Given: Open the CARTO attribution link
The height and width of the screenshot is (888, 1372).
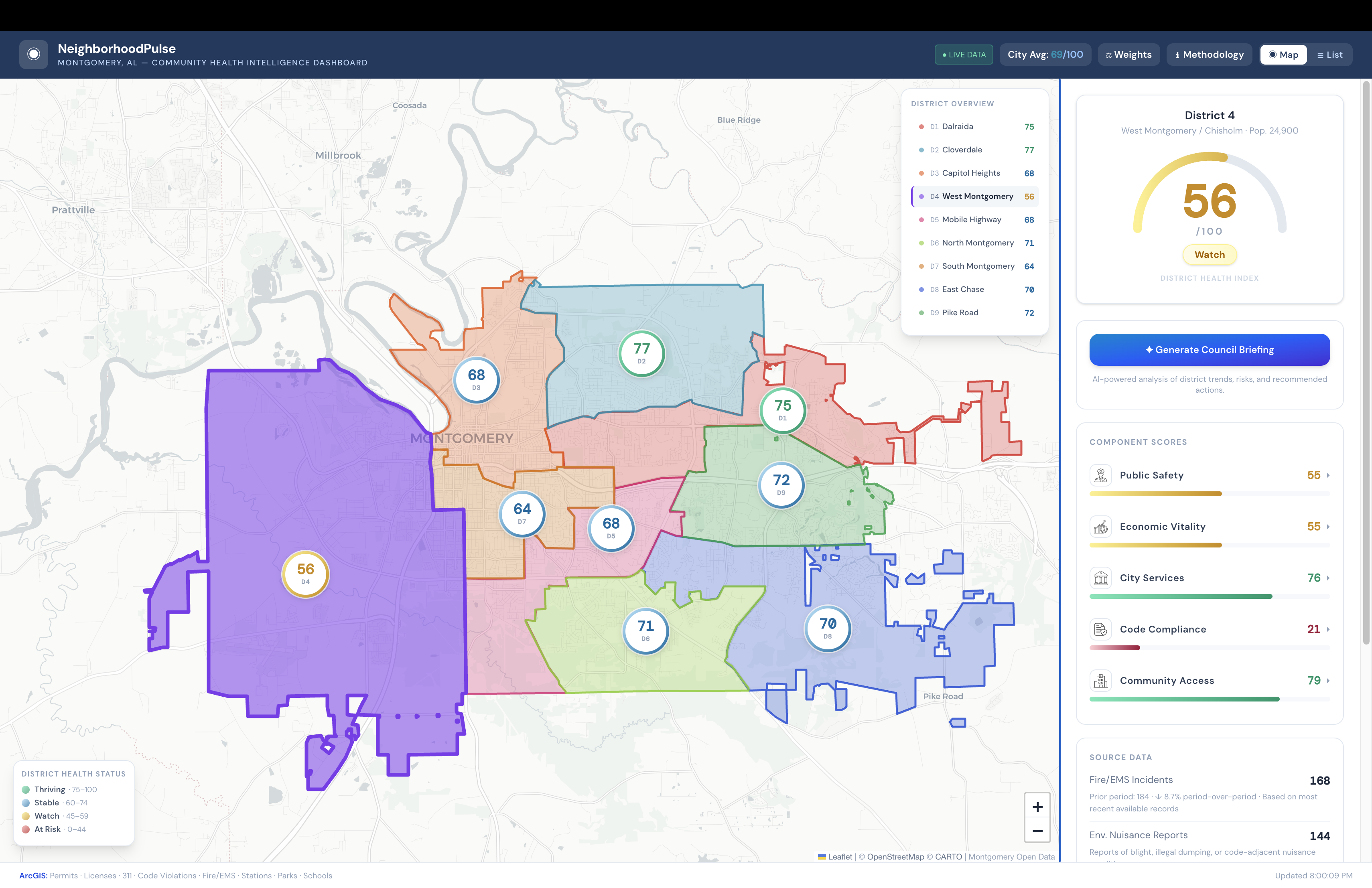Looking at the screenshot, I should [948, 857].
